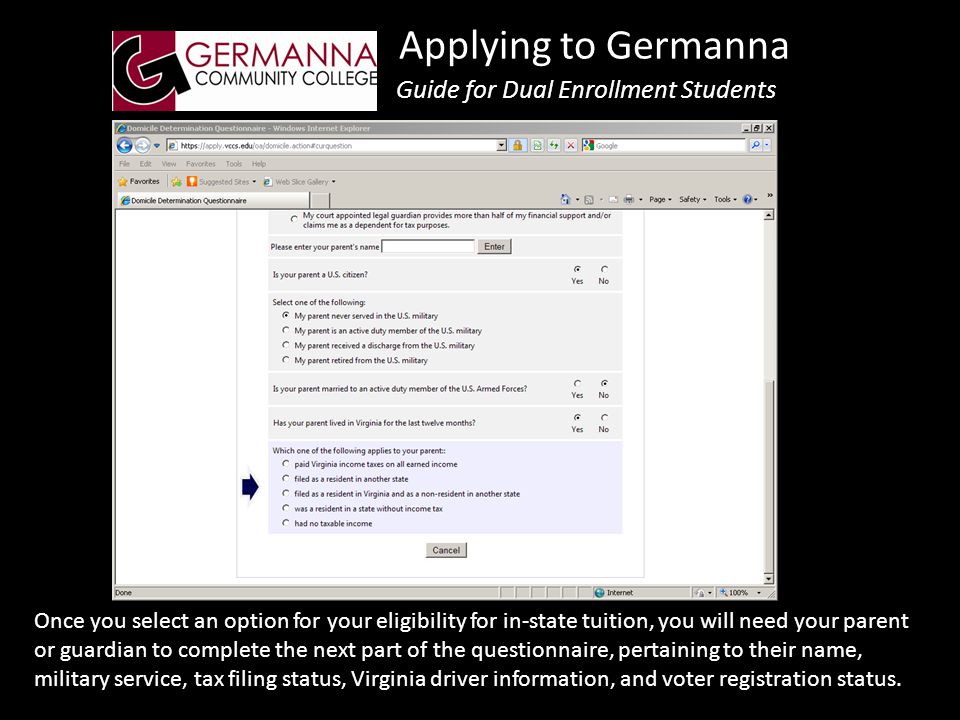Click the Cancel button

(446, 550)
